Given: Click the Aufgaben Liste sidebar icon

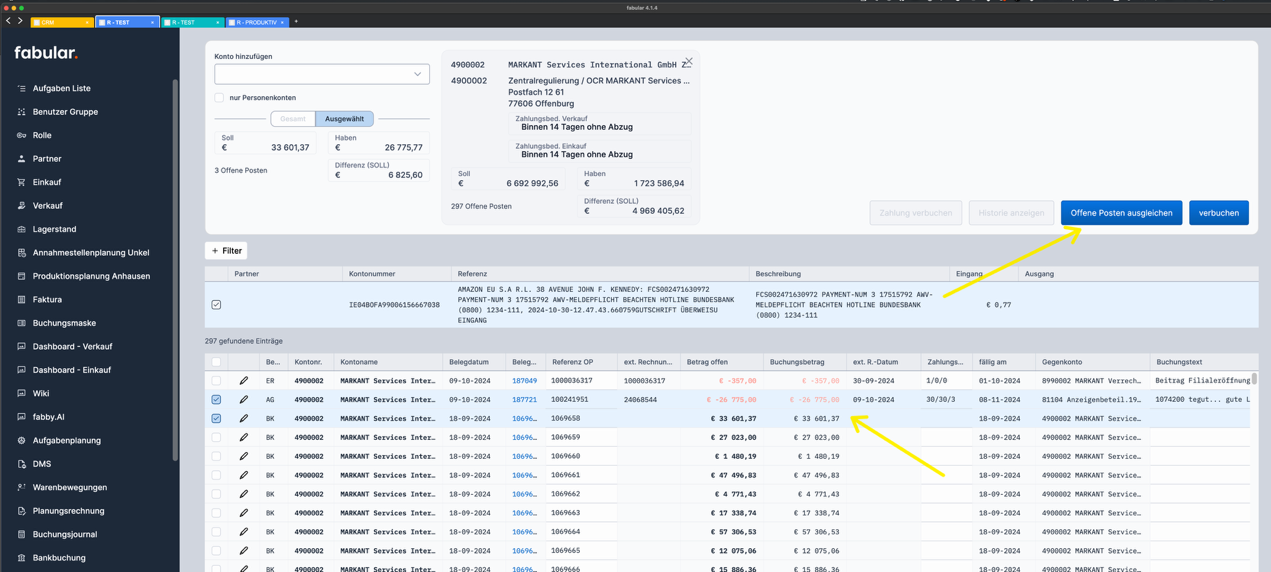Looking at the screenshot, I should (x=21, y=89).
